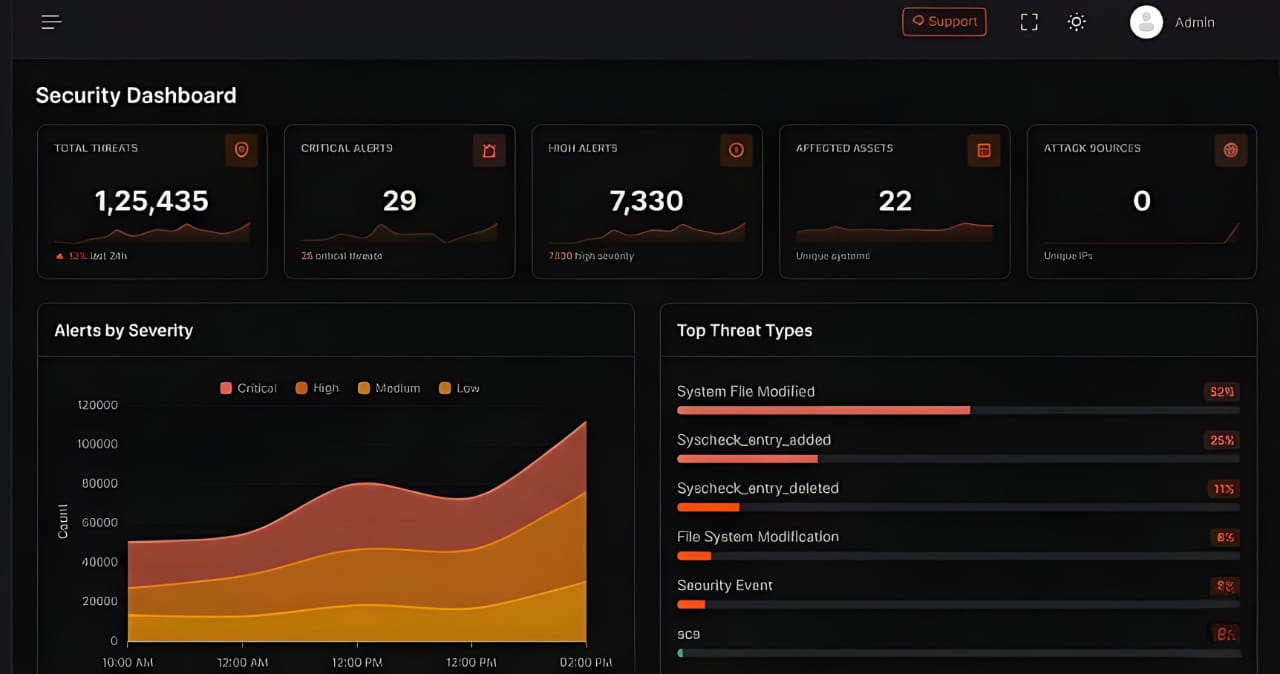1280x674 pixels.
Task: Open the hamburger navigation menu
Action: click(x=51, y=22)
